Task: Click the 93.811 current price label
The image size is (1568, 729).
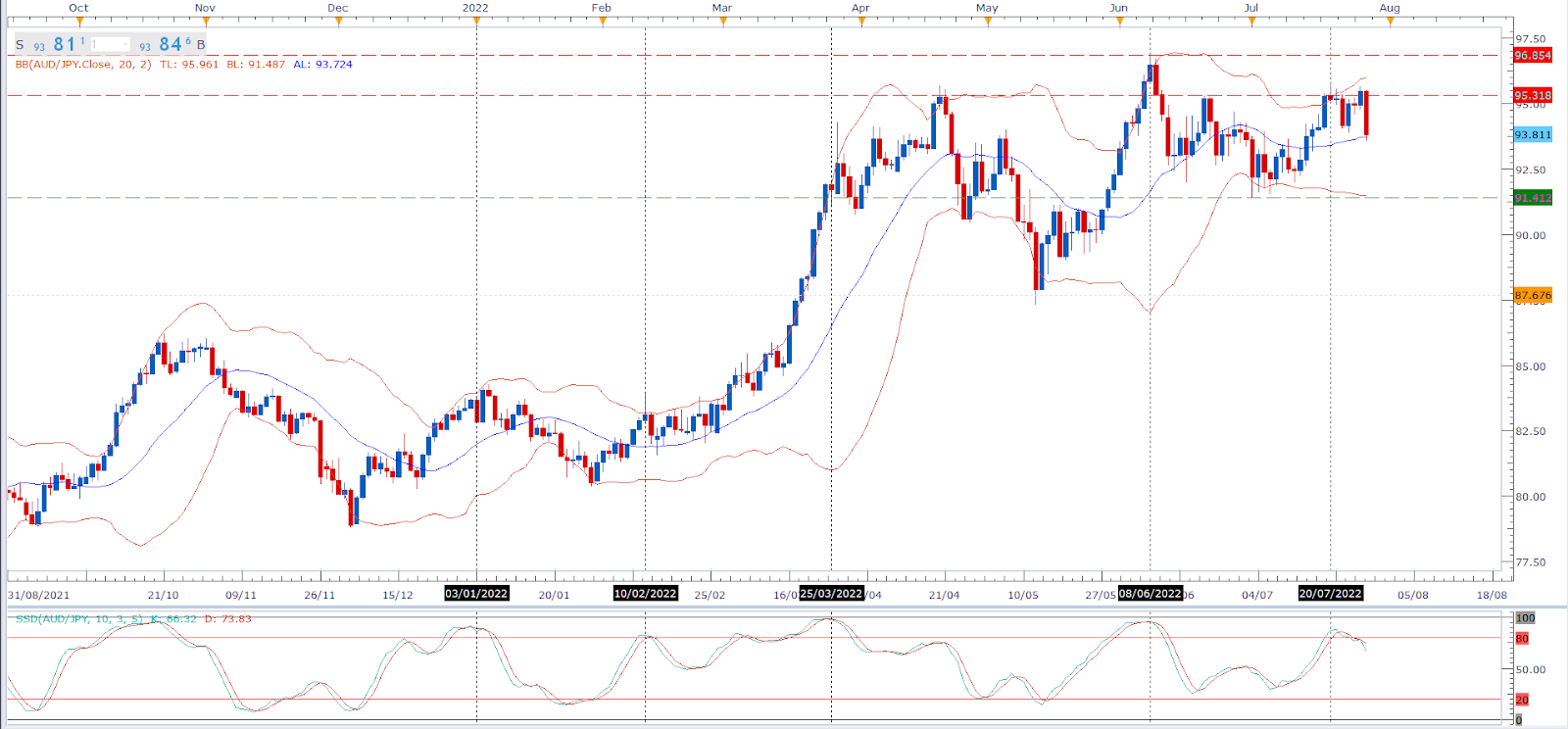Action: 1533,135
